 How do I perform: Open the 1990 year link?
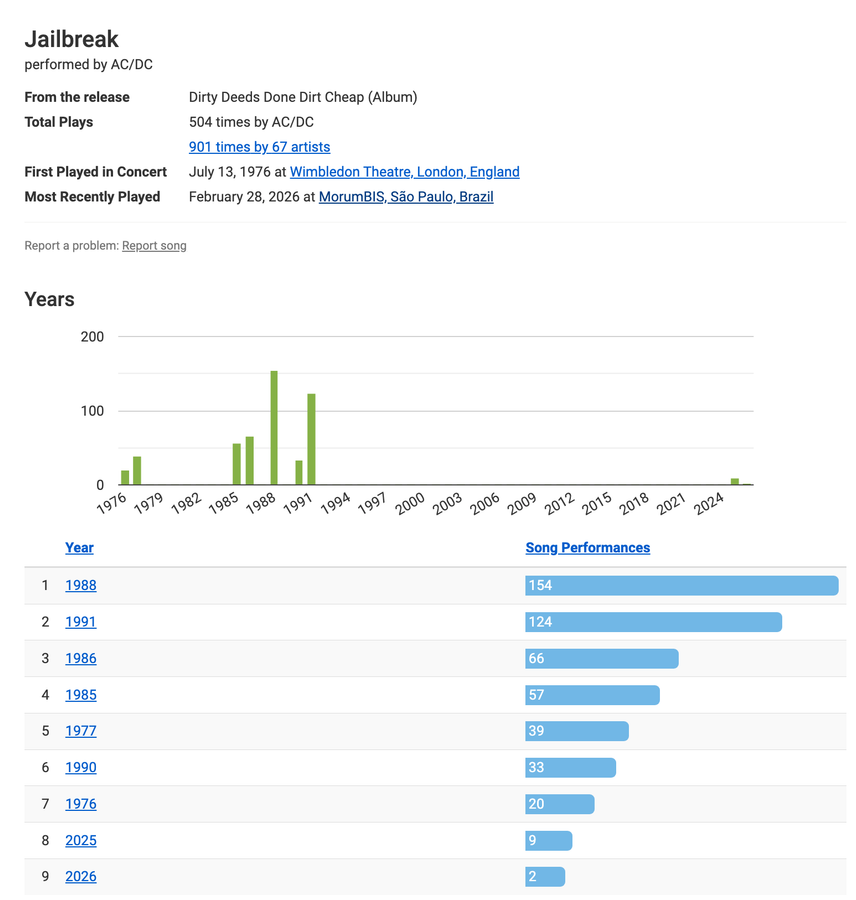point(81,768)
